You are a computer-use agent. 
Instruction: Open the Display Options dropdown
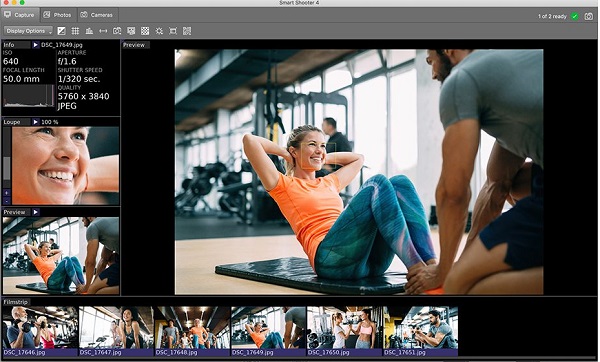[x=28, y=31]
